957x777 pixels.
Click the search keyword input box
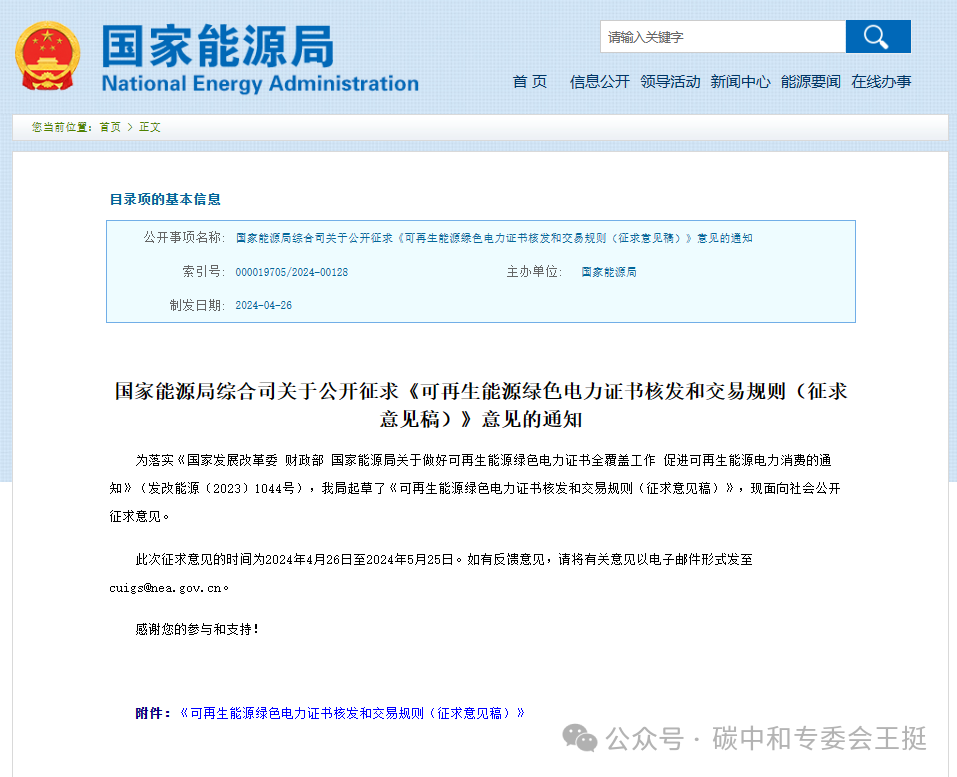[x=722, y=36]
